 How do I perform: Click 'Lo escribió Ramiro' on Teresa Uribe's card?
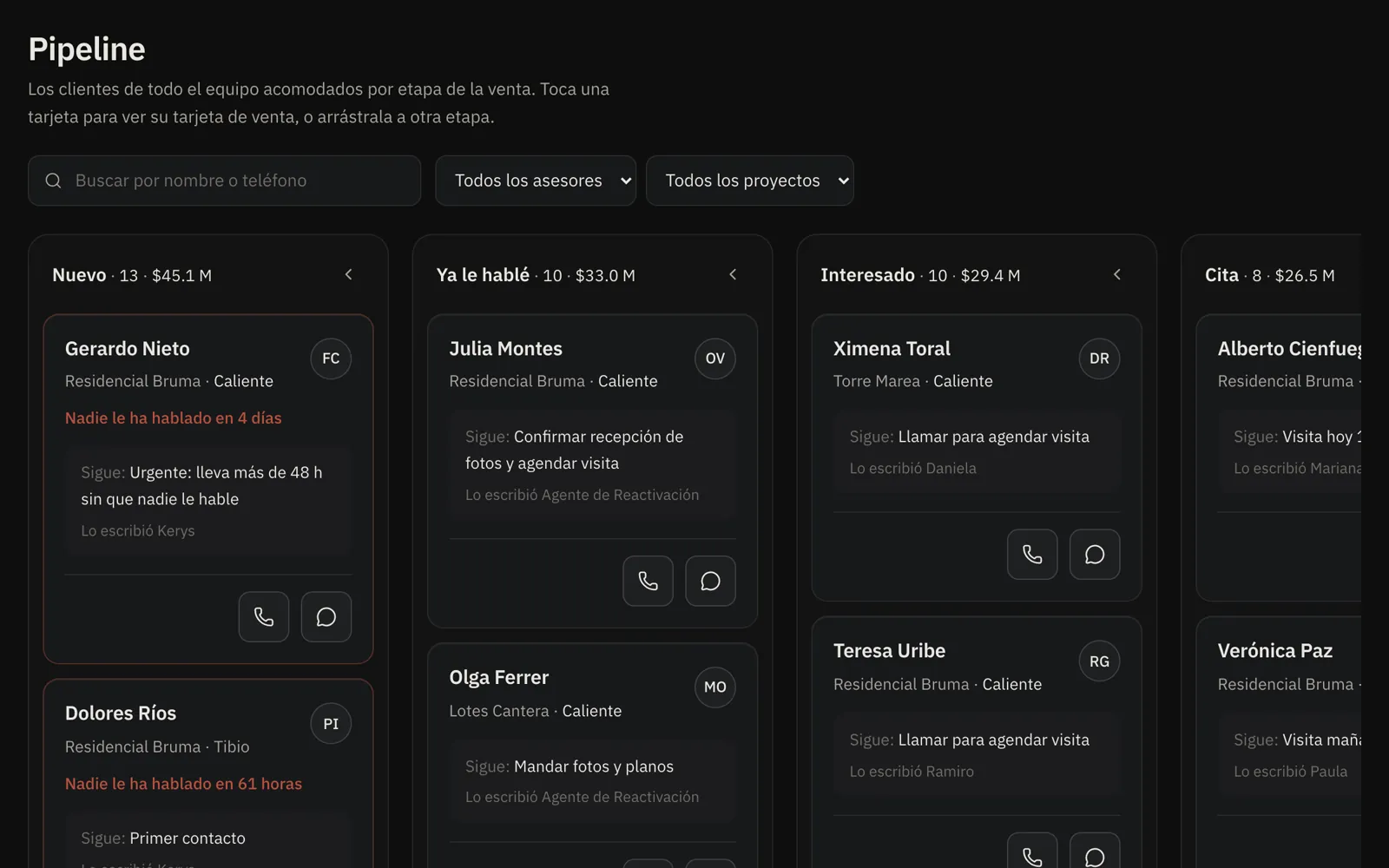pos(912,772)
